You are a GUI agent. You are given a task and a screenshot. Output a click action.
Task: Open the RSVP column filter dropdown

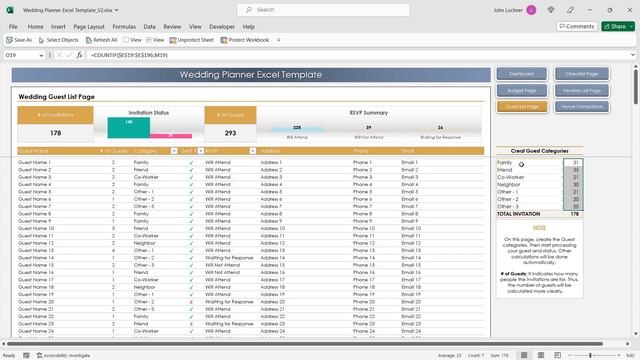click(x=253, y=151)
